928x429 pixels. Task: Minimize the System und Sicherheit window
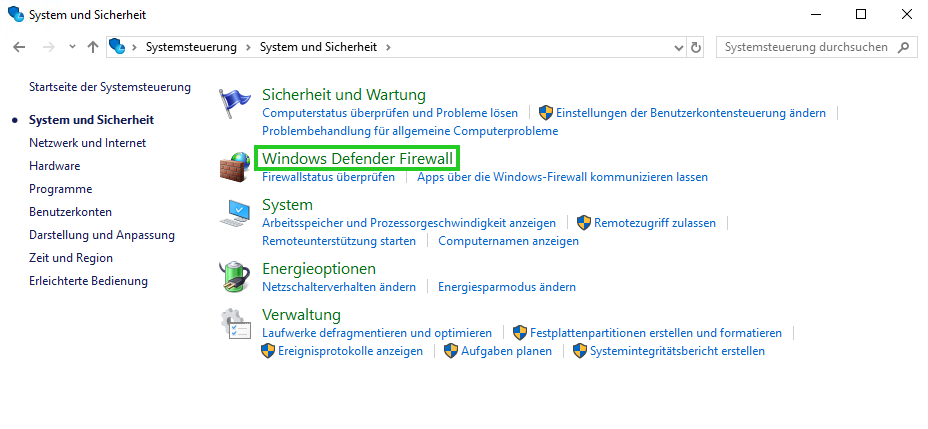click(816, 15)
